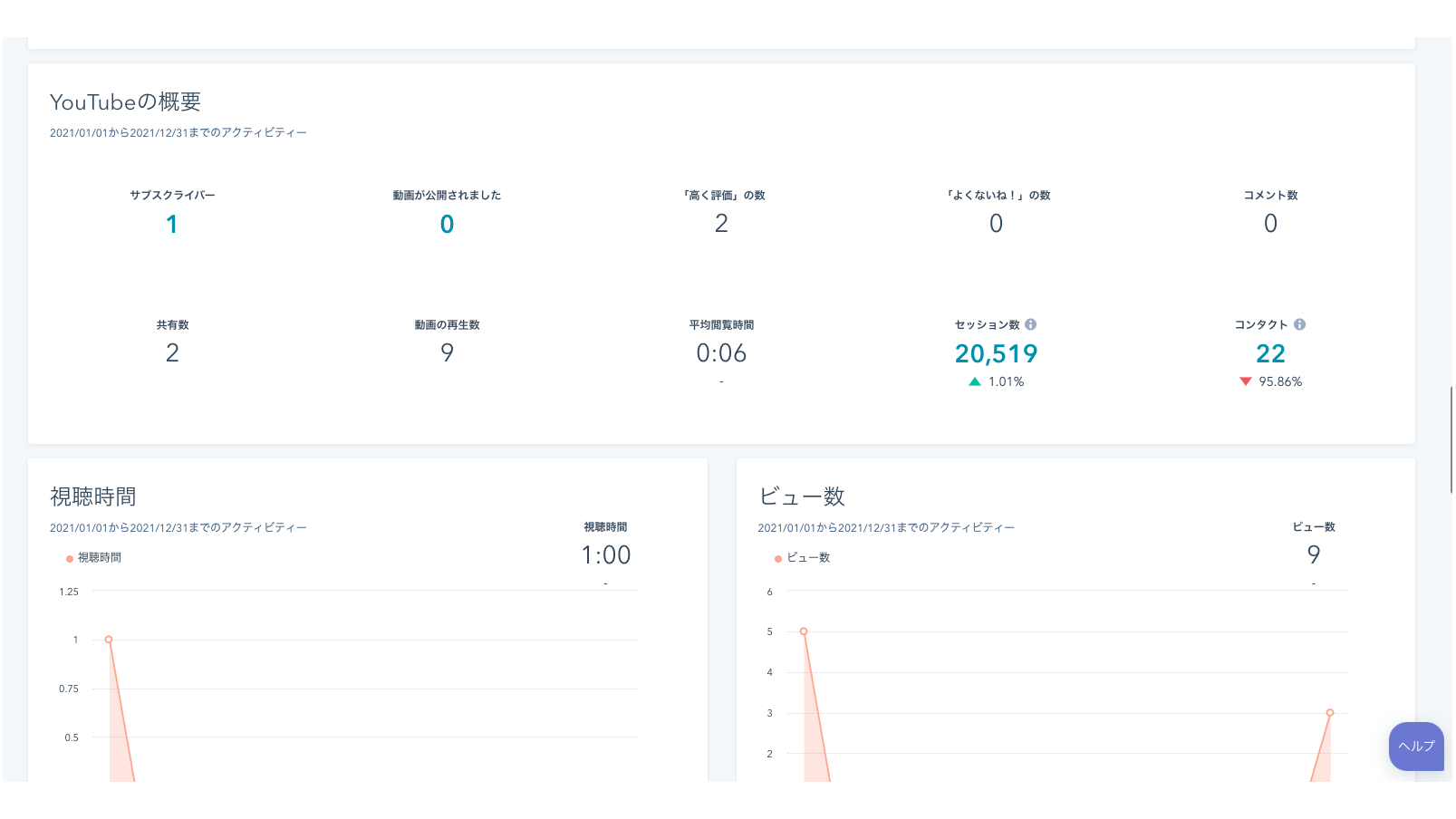Viewport: 1456px width, 819px height.
Task: Click the info icon beside コンタクト
Action: coord(1299,324)
